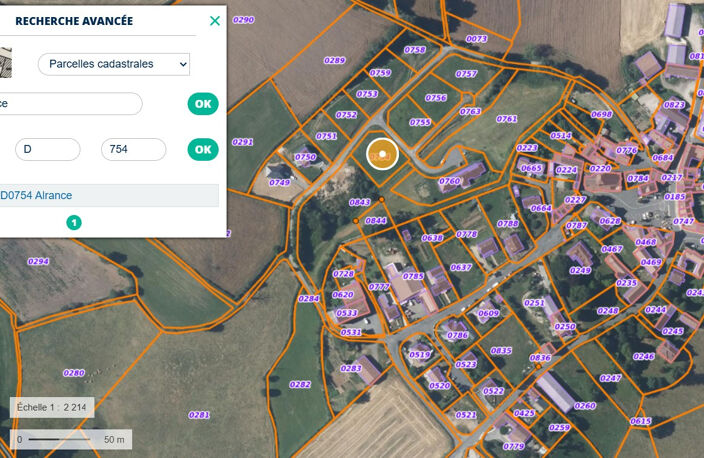Select parcel 0073 on the map
This screenshot has width=704, height=458.
pyautogui.click(x=476, y=39)
